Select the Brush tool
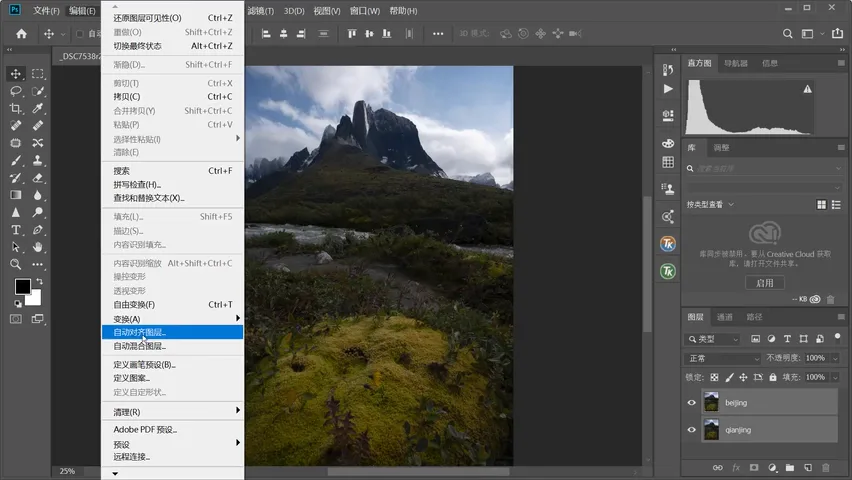 [x=16, y=160]
